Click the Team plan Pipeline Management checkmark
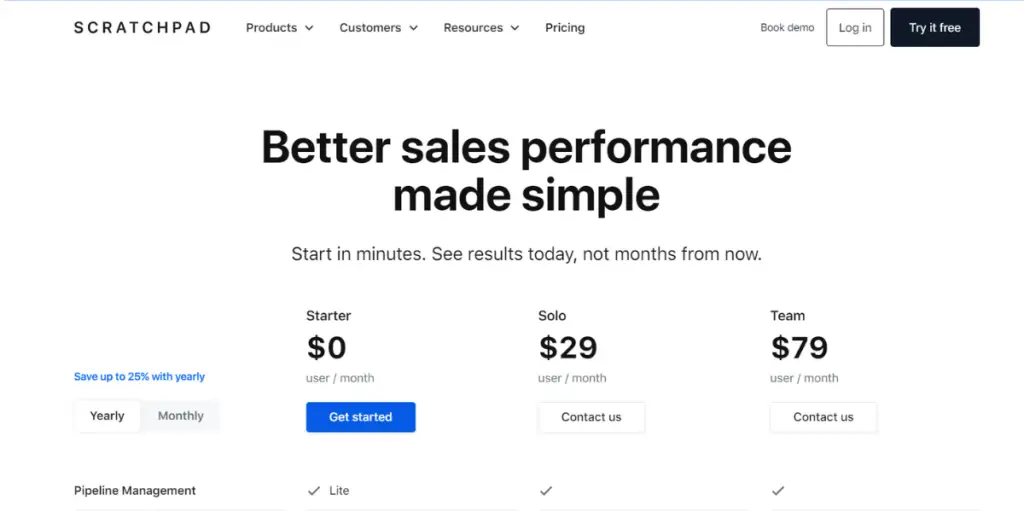The image size is (1024, 512). (x=778, y=490)
